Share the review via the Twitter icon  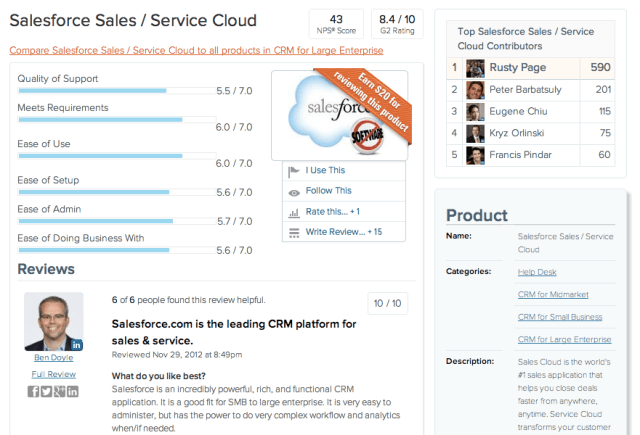47,391
